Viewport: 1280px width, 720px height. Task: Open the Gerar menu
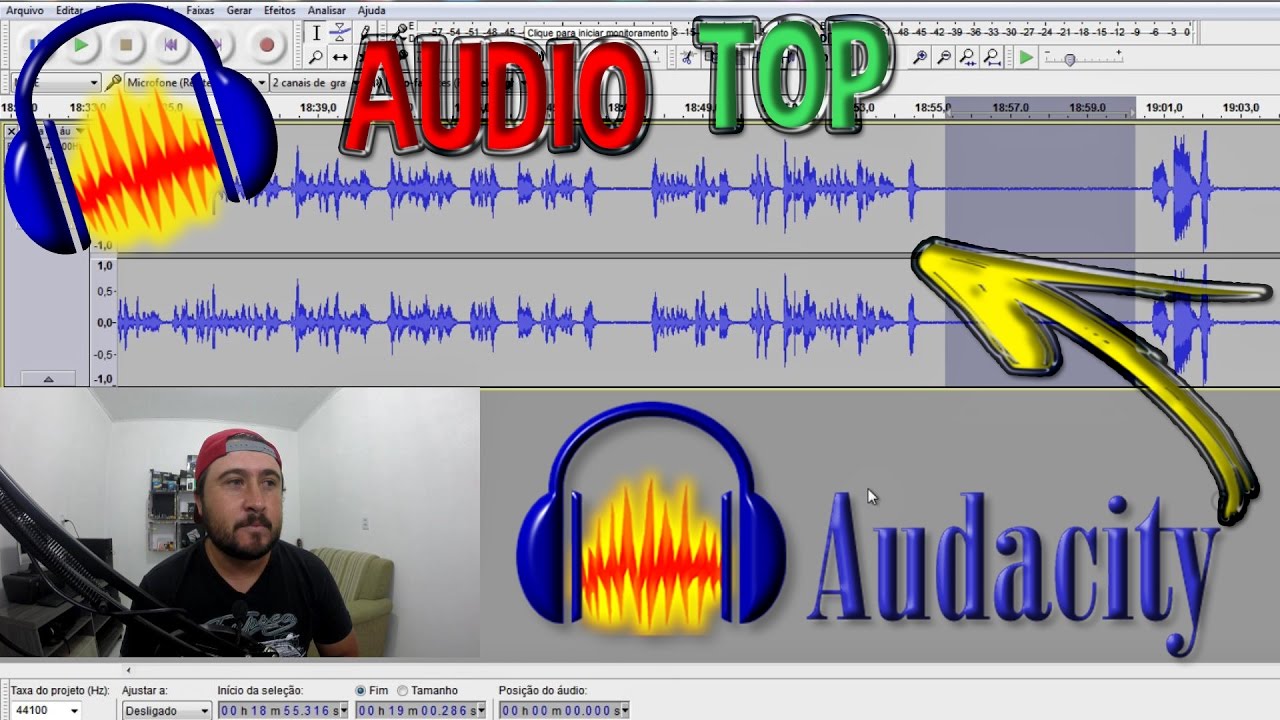pos(239,10)
